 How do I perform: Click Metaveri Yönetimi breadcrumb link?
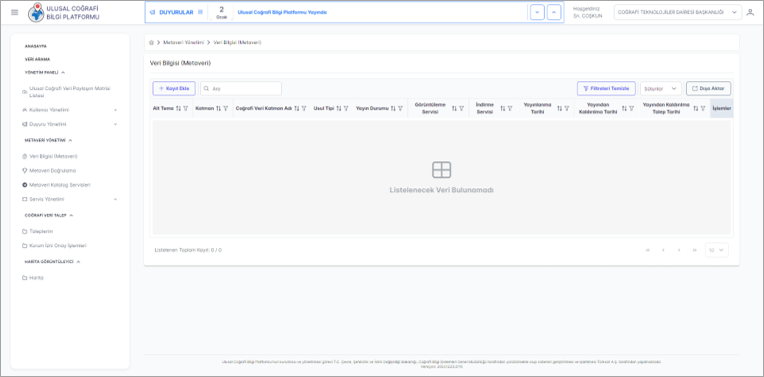click(183, 42)
